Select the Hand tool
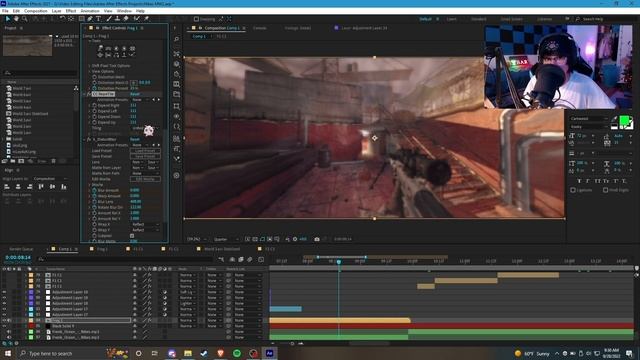640x360 pixels. click(16, 19)
